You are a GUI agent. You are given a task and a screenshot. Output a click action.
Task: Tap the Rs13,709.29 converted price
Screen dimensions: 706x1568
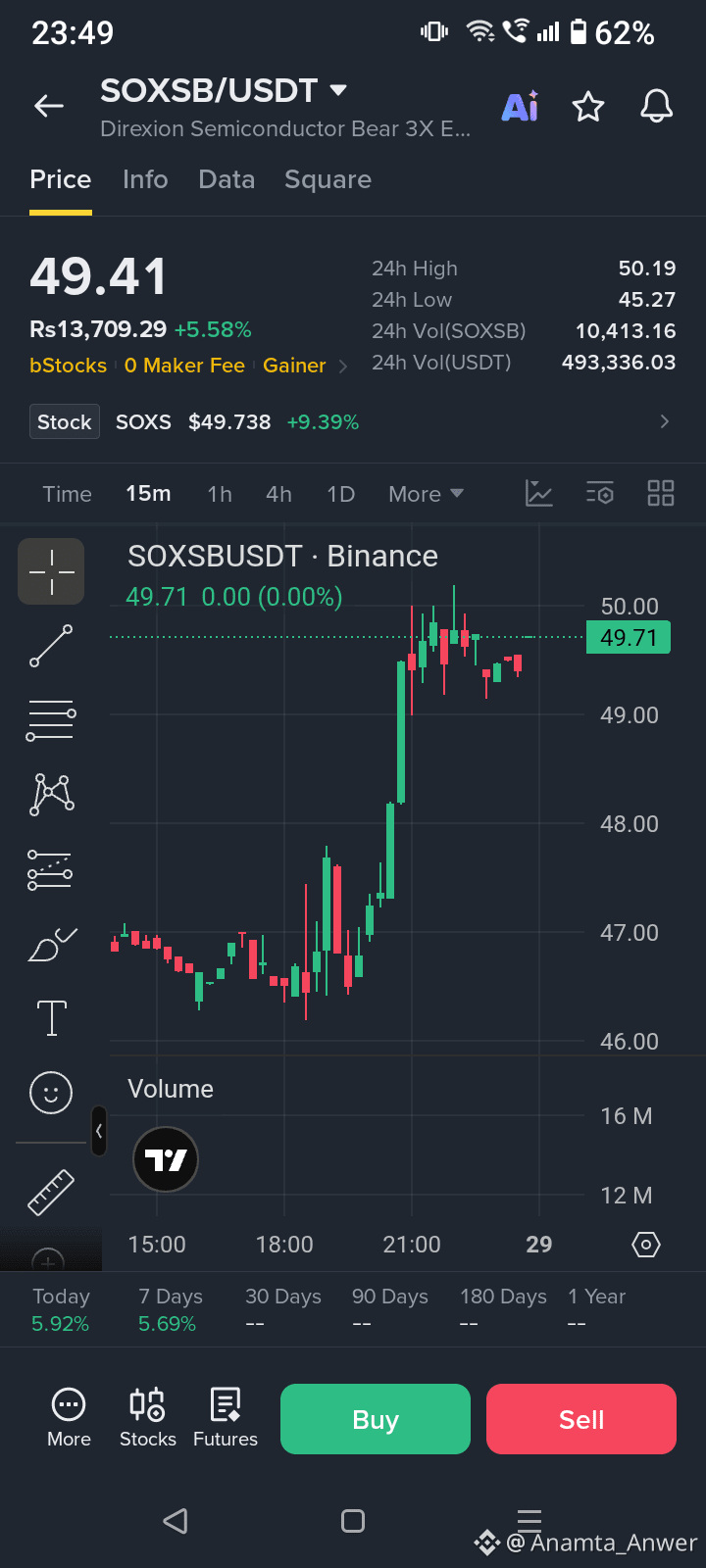pos(98,329)
